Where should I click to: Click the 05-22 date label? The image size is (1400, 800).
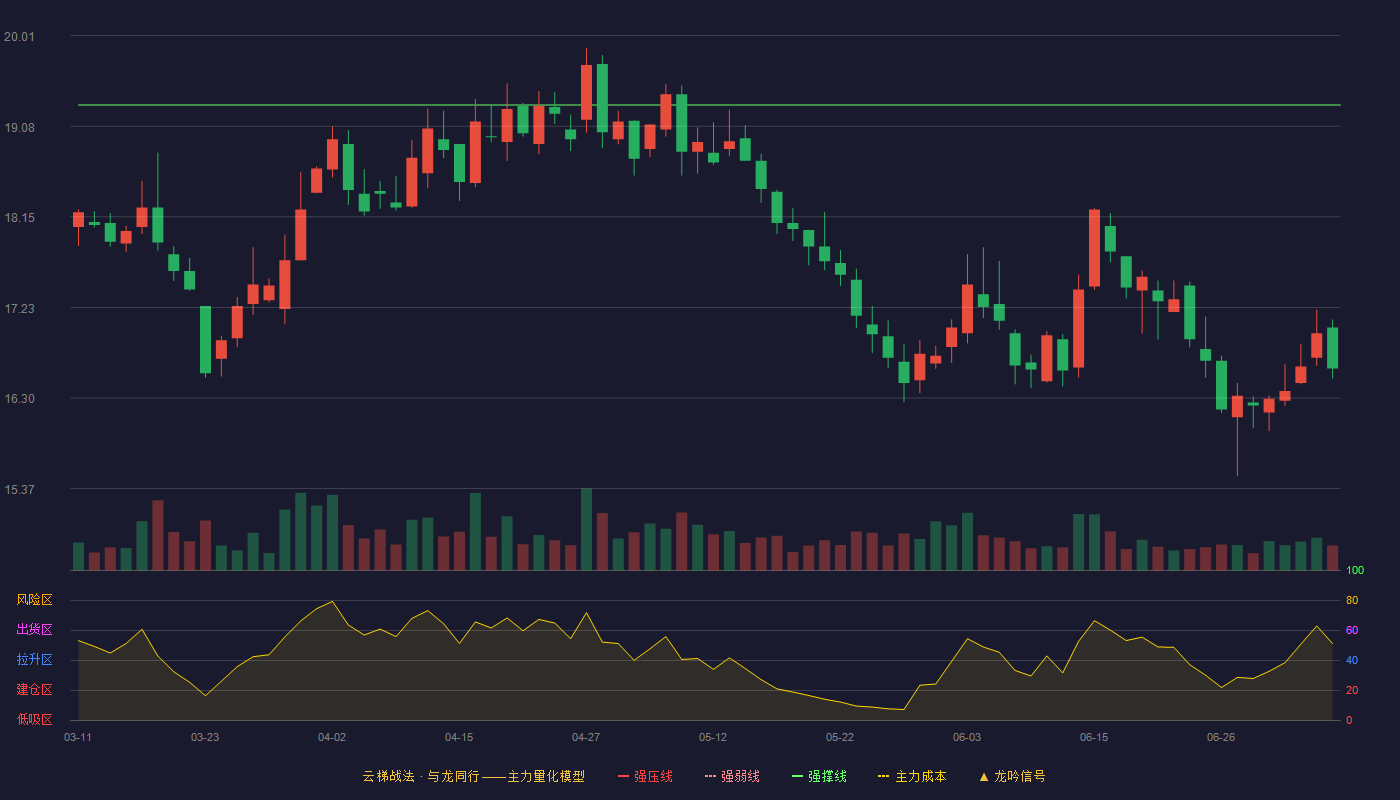click(840, 737)
